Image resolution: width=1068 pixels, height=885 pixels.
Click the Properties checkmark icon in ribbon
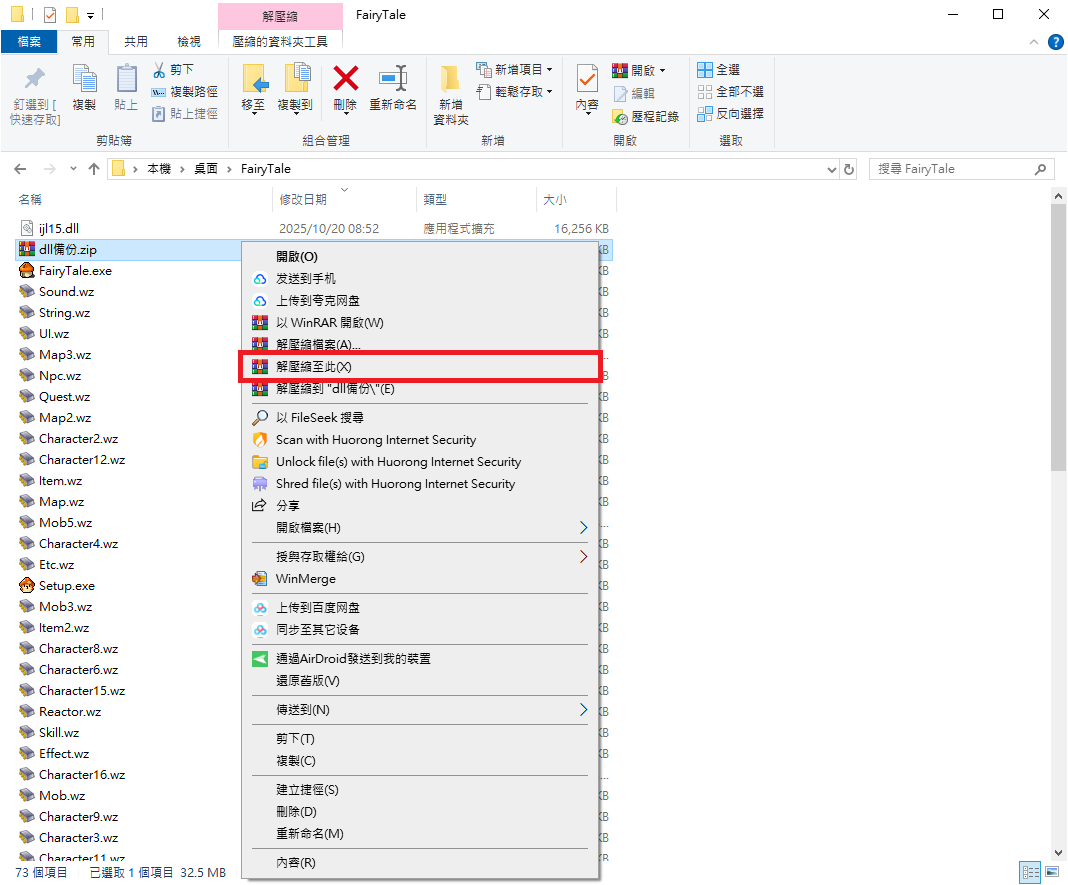coord(587,80)
